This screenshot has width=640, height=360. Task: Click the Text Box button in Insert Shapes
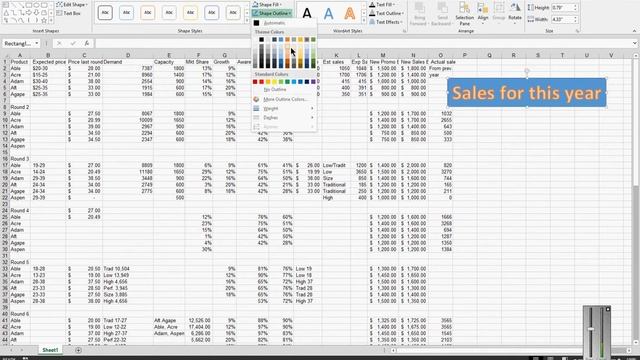(x=68, y=13)
